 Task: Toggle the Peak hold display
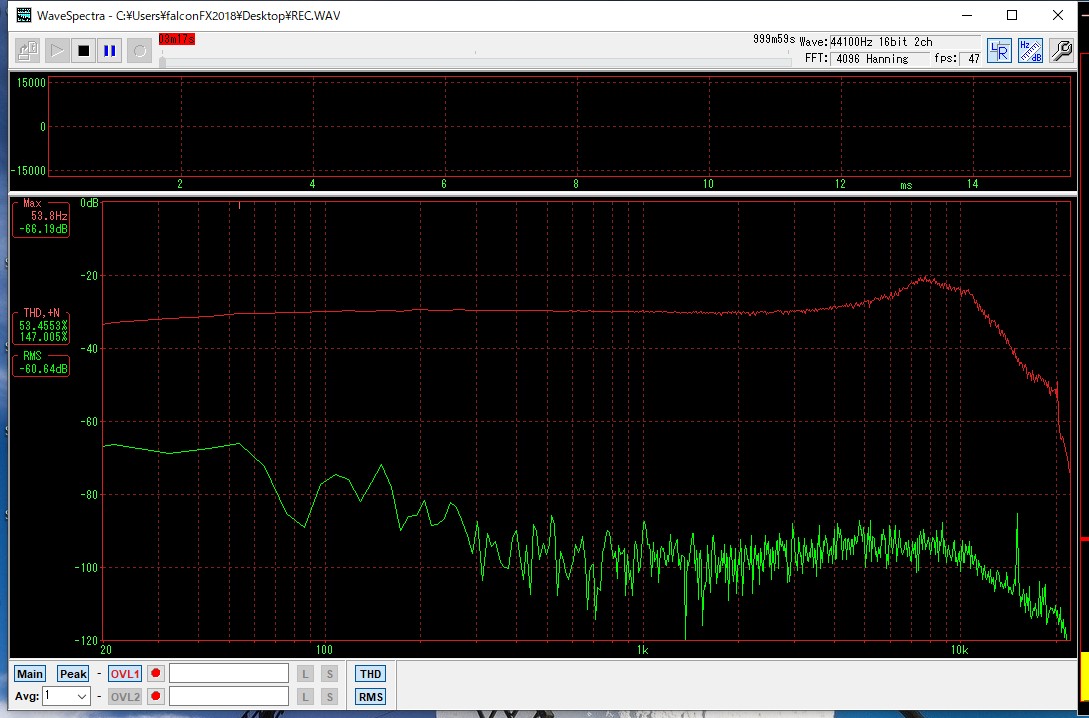(73, 674)
